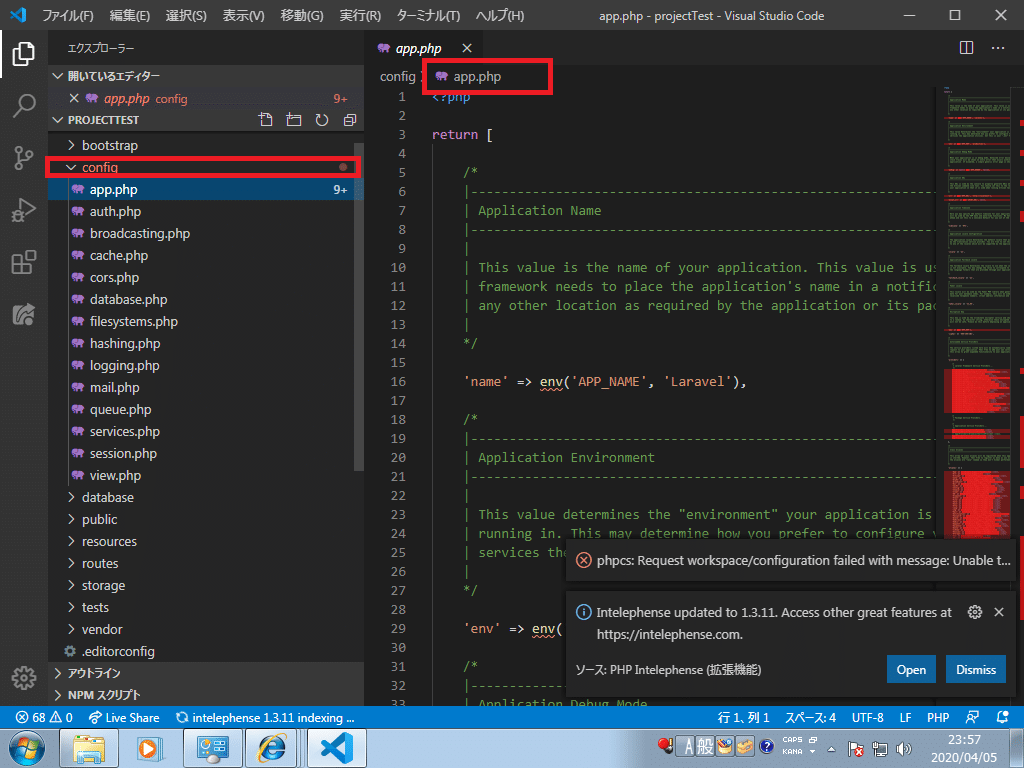Expand the アウトライン section
The height and width of the screenshot is (768, 1024).
pyautogui.click(x=206, y=673)
